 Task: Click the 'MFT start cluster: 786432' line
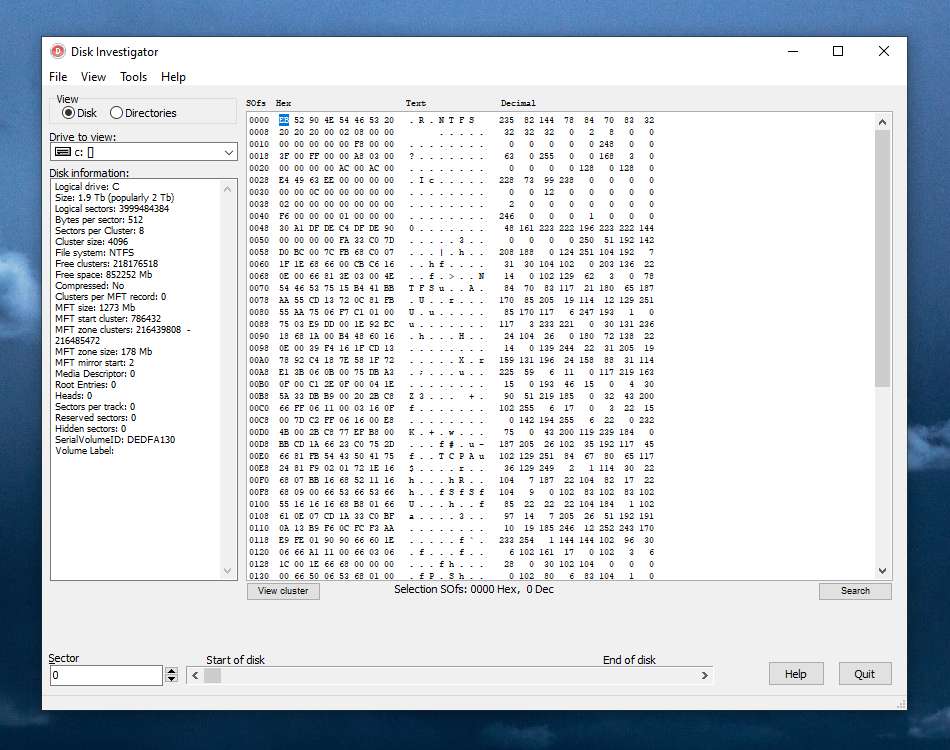108,319
